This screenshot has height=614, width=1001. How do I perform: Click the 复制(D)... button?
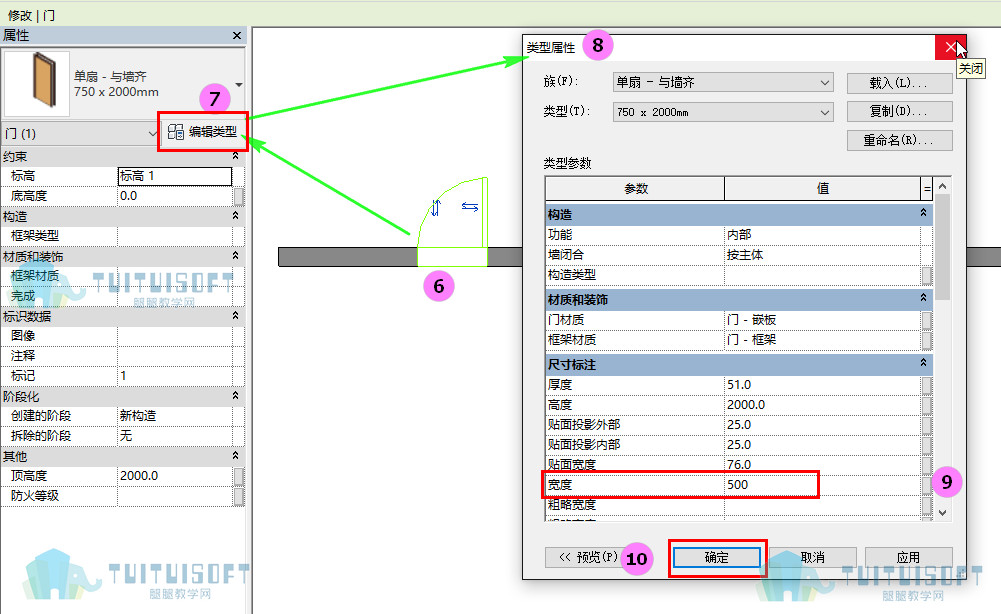899,112
